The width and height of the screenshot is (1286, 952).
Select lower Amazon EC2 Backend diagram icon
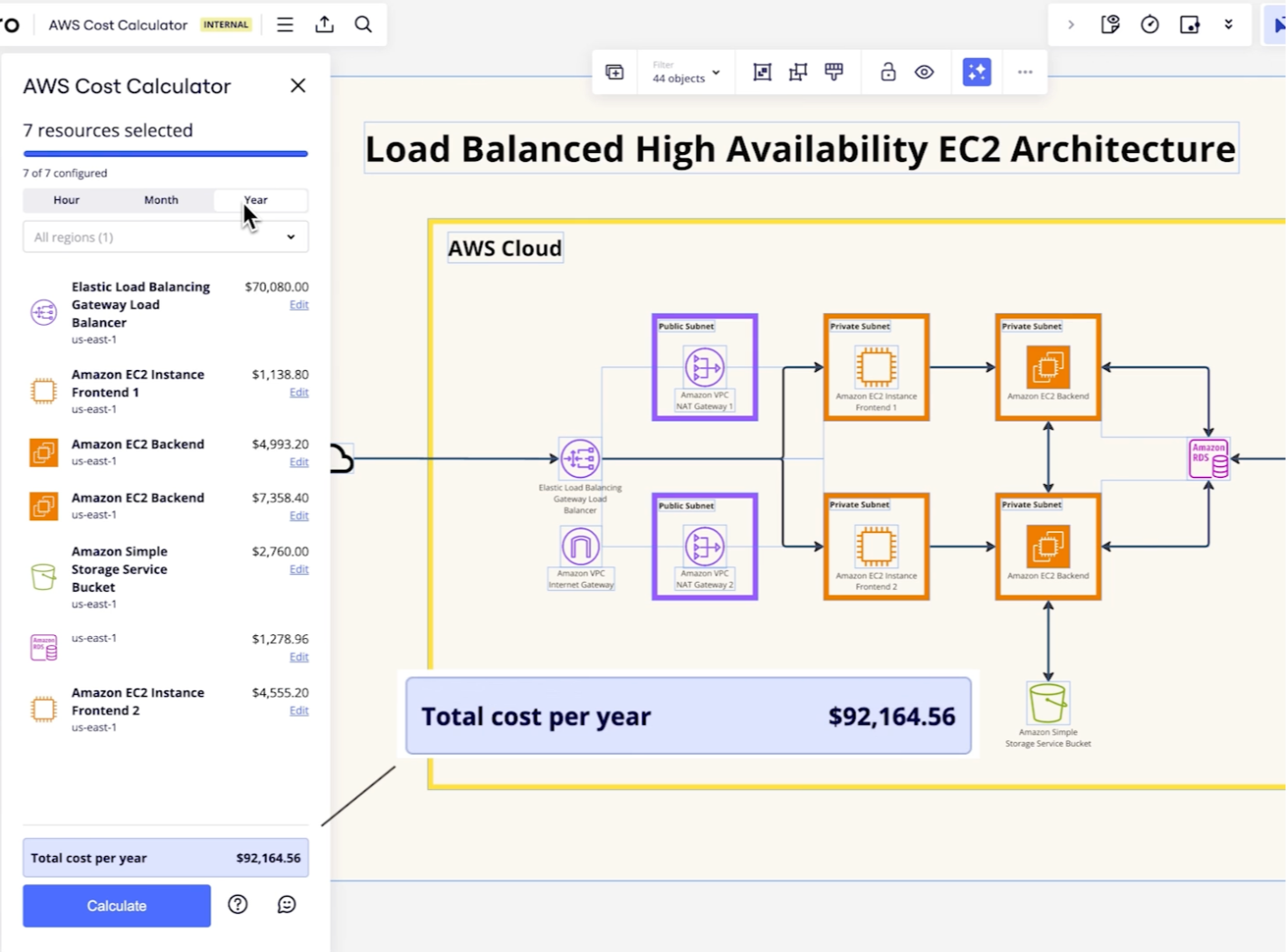[x=1048, y=547]
